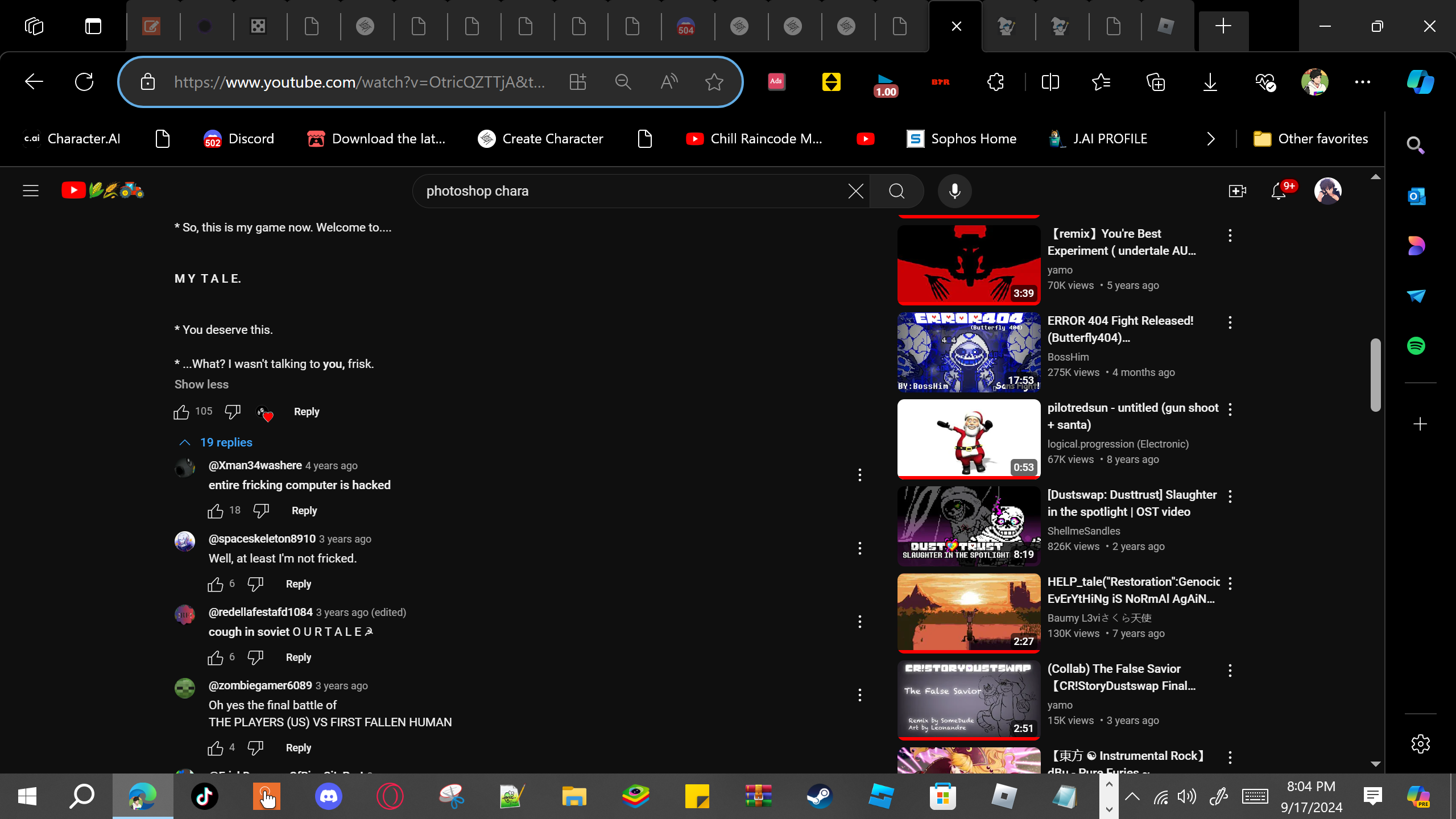
Task: Click Show less on the comment
Action: click(x=201, y=384)
